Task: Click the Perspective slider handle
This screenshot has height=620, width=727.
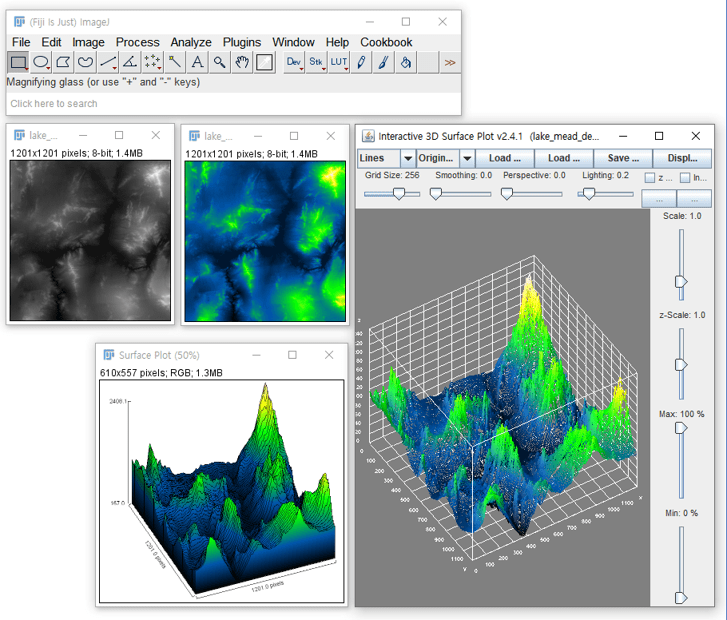Action: pyautogui.click(x=507, y=194)
